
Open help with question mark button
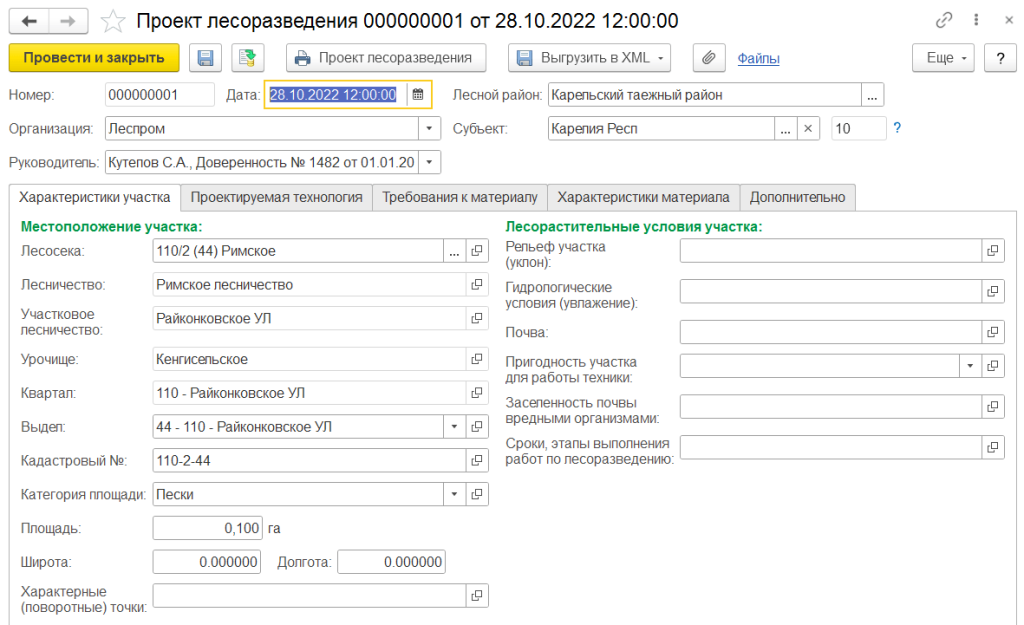pos(1000,58)
